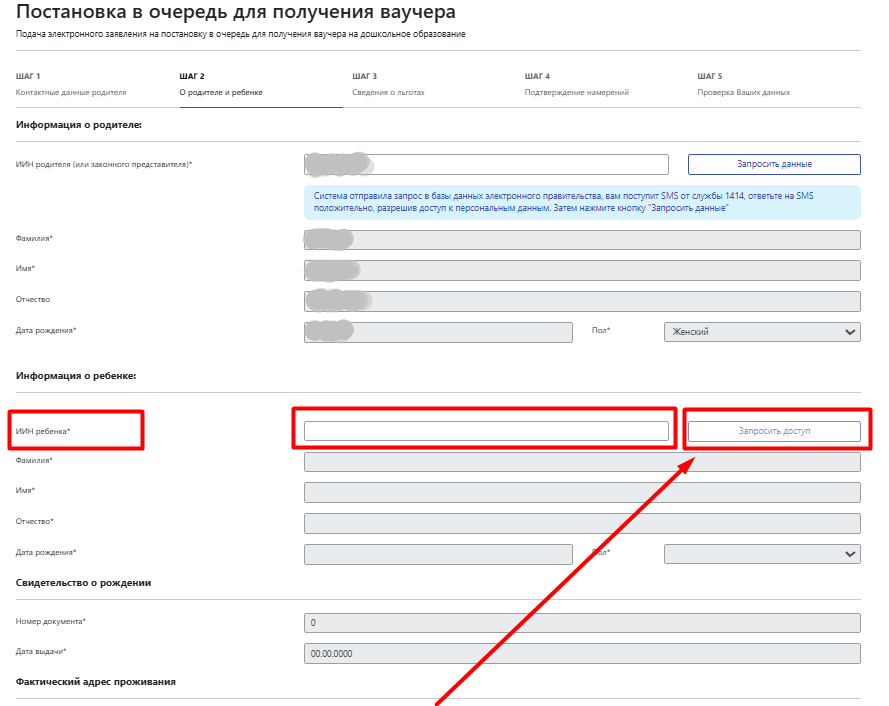Open Шаг 3 Сведения о льготах
889x706 pixels.
pos(388,85)
